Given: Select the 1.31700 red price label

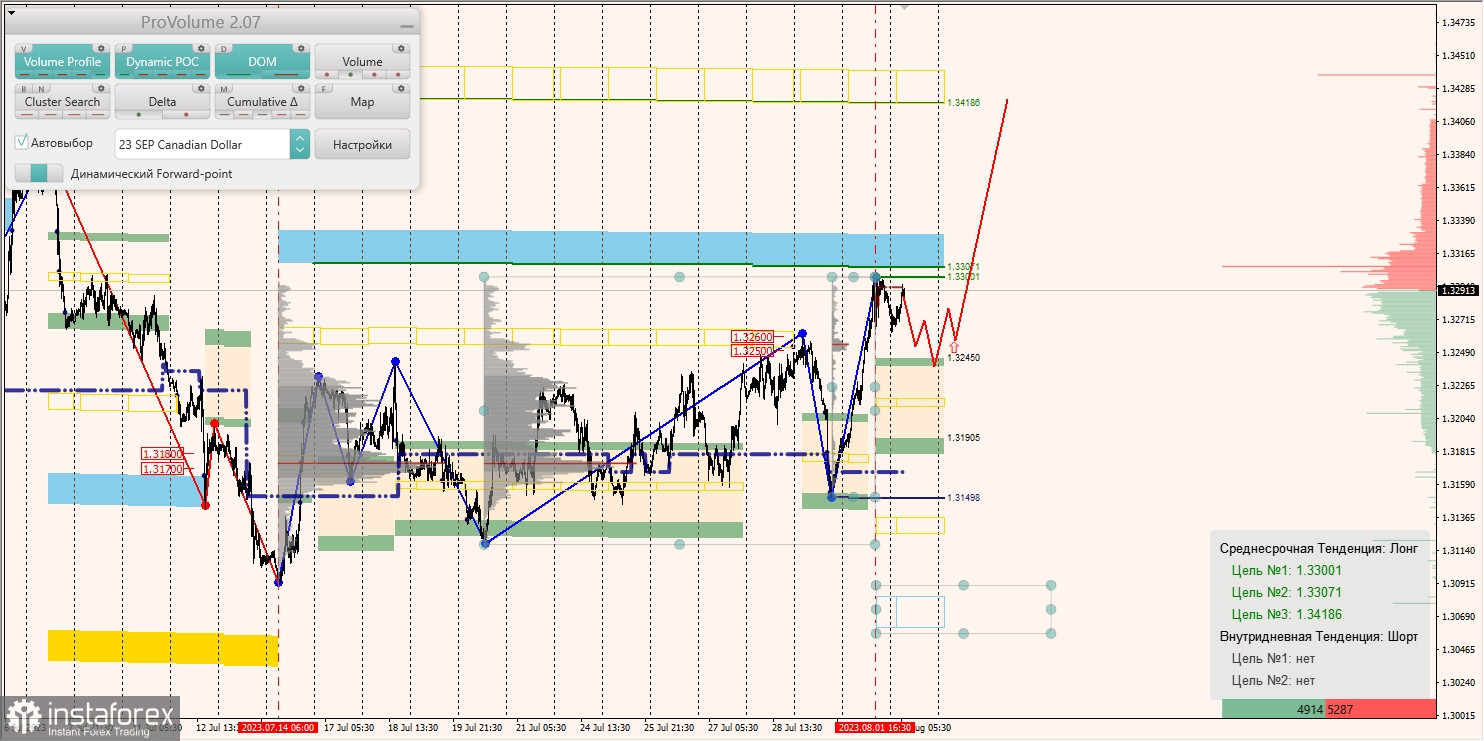Looking at the screenshot, I should click(163, 468).
